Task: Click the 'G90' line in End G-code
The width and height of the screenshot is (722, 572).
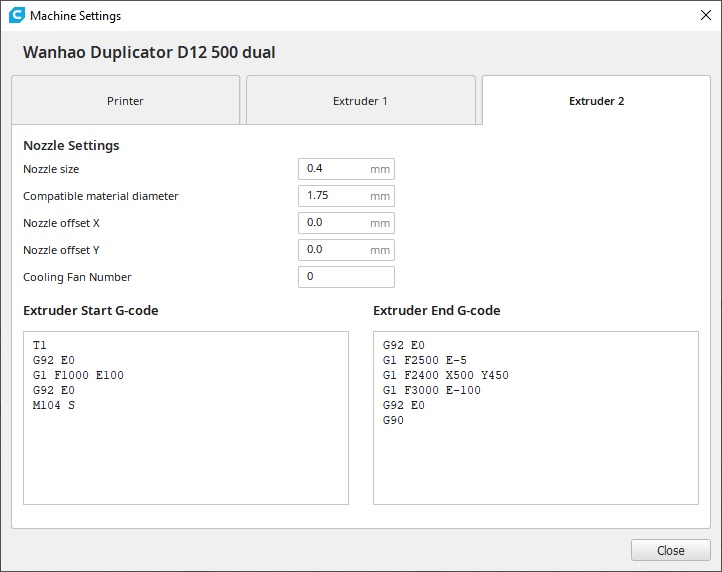Action: 393,420
